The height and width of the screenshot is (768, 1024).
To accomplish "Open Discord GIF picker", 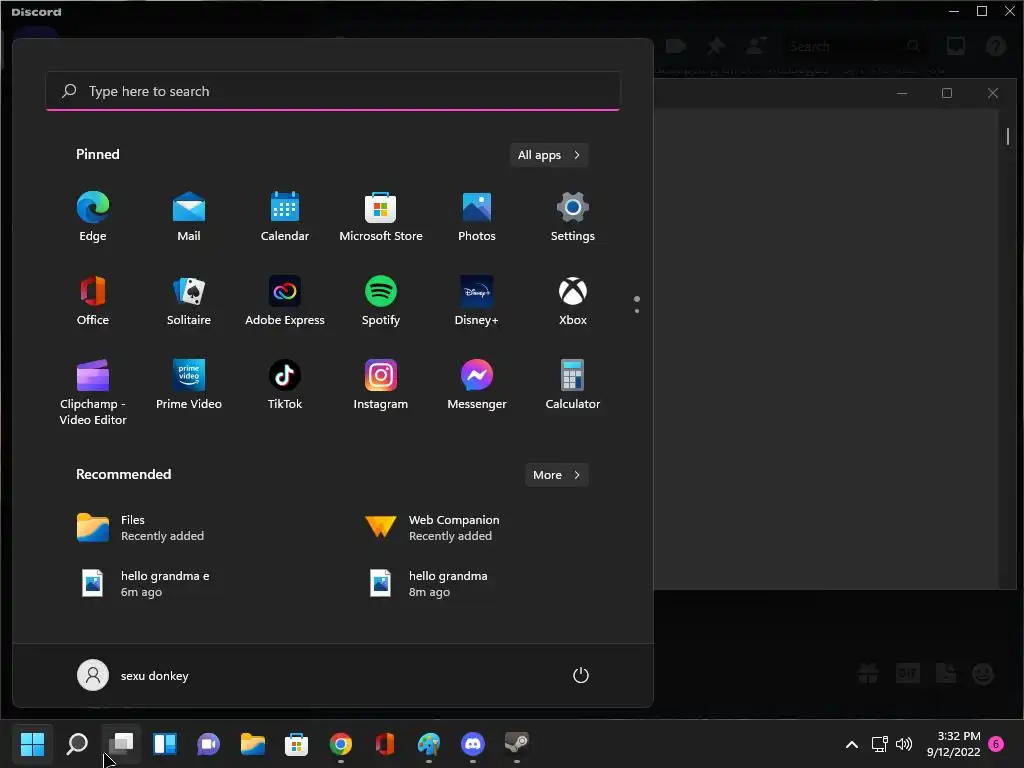I will (907, 673).
